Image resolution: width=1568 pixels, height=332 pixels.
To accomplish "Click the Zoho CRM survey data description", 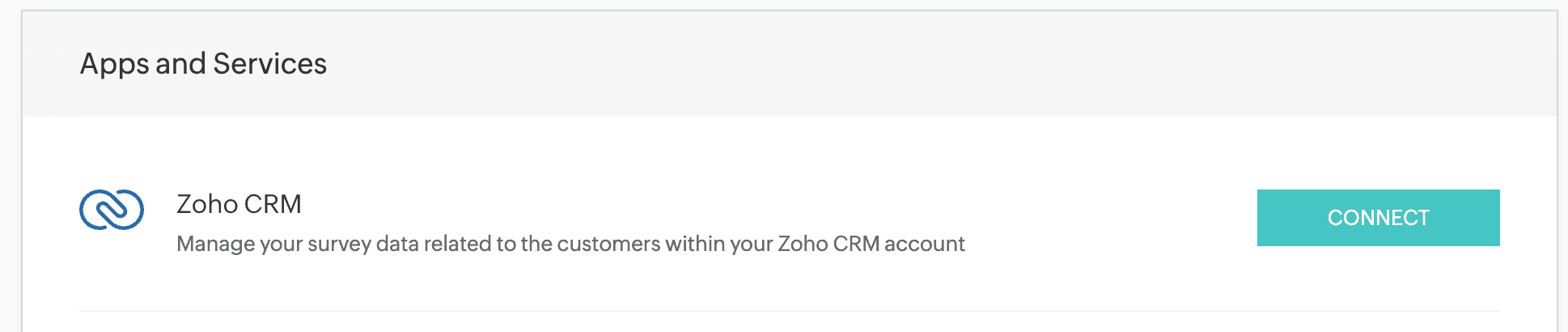I will (570, 244).
